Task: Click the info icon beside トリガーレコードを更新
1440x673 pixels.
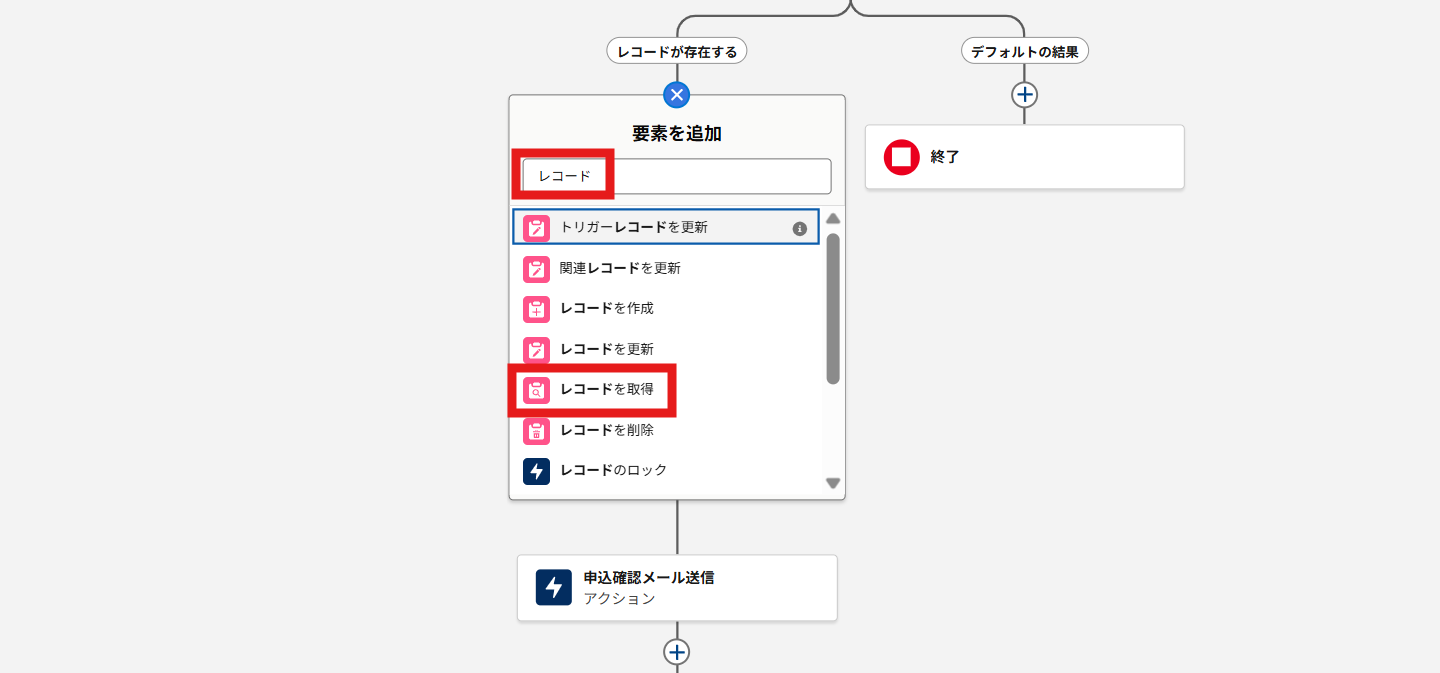Action: 799,228
